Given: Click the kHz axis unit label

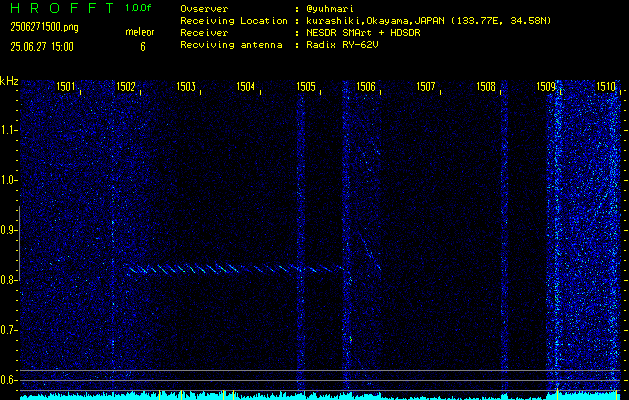Looking at the screenshot, I should (9, 81).
